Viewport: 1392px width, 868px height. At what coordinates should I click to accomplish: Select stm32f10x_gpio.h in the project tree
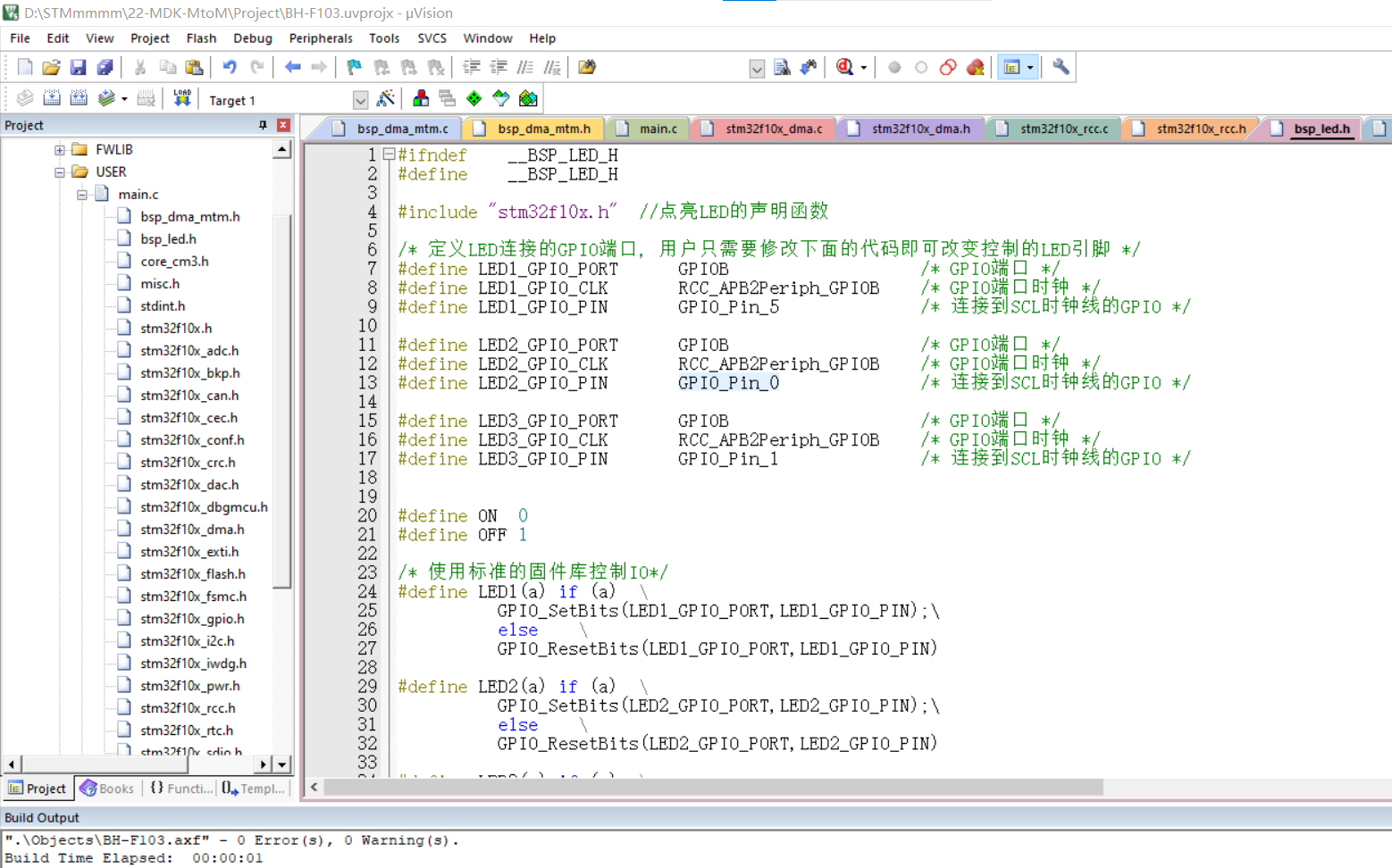point(192,618)
